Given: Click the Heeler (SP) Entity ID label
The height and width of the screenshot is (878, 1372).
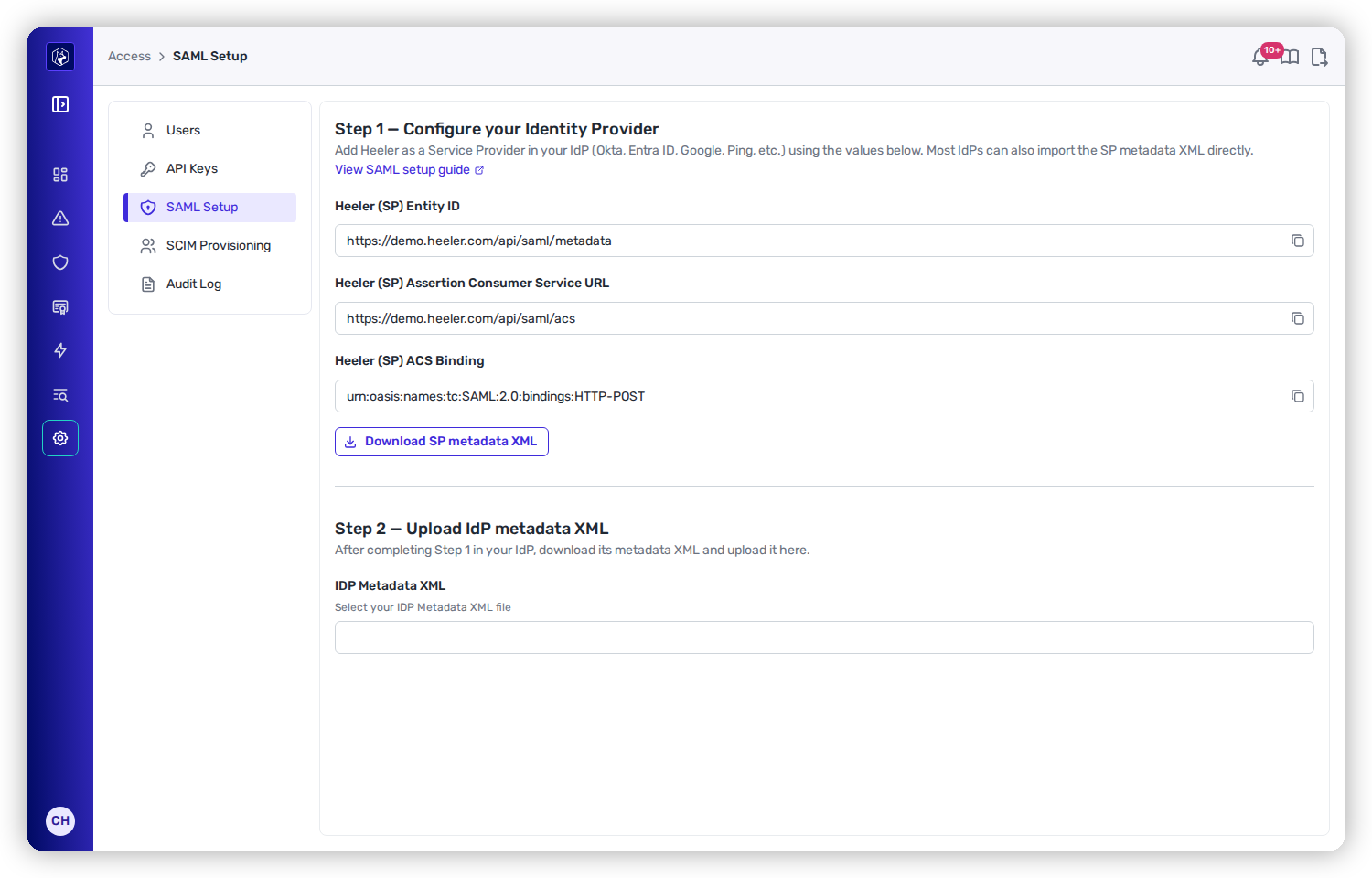Looking at the screenshot, I should click(397, 207).
